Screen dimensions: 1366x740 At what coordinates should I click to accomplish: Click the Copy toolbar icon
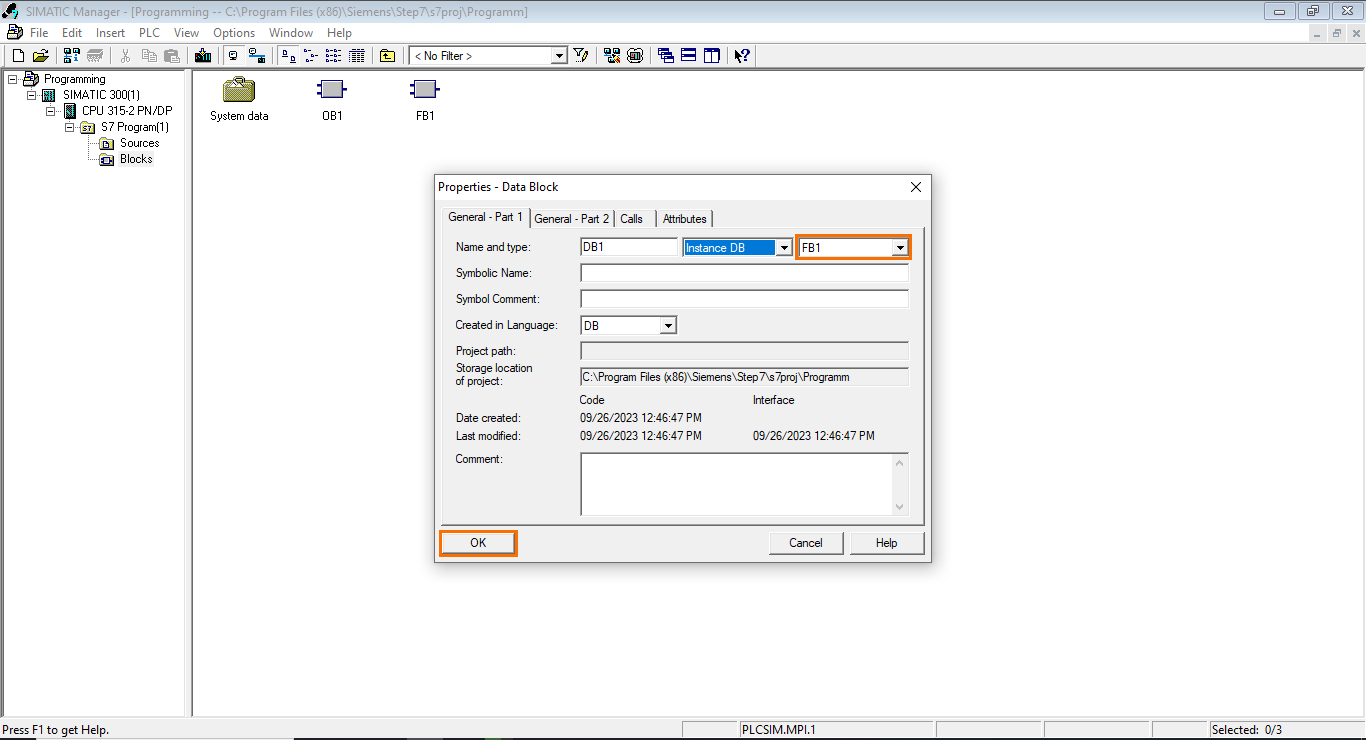(x=149, y=56)
